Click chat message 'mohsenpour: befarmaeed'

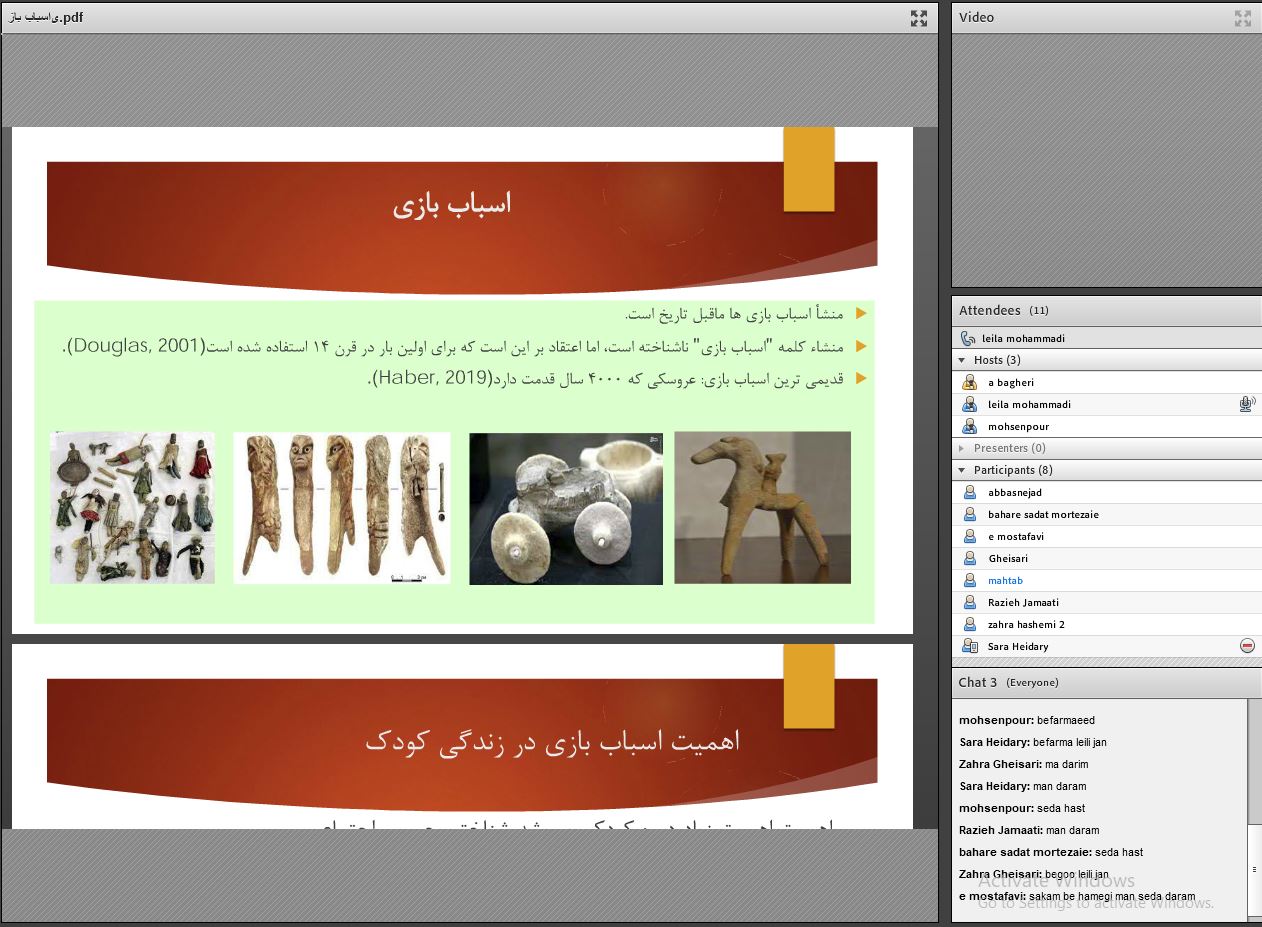(1027, 721)
